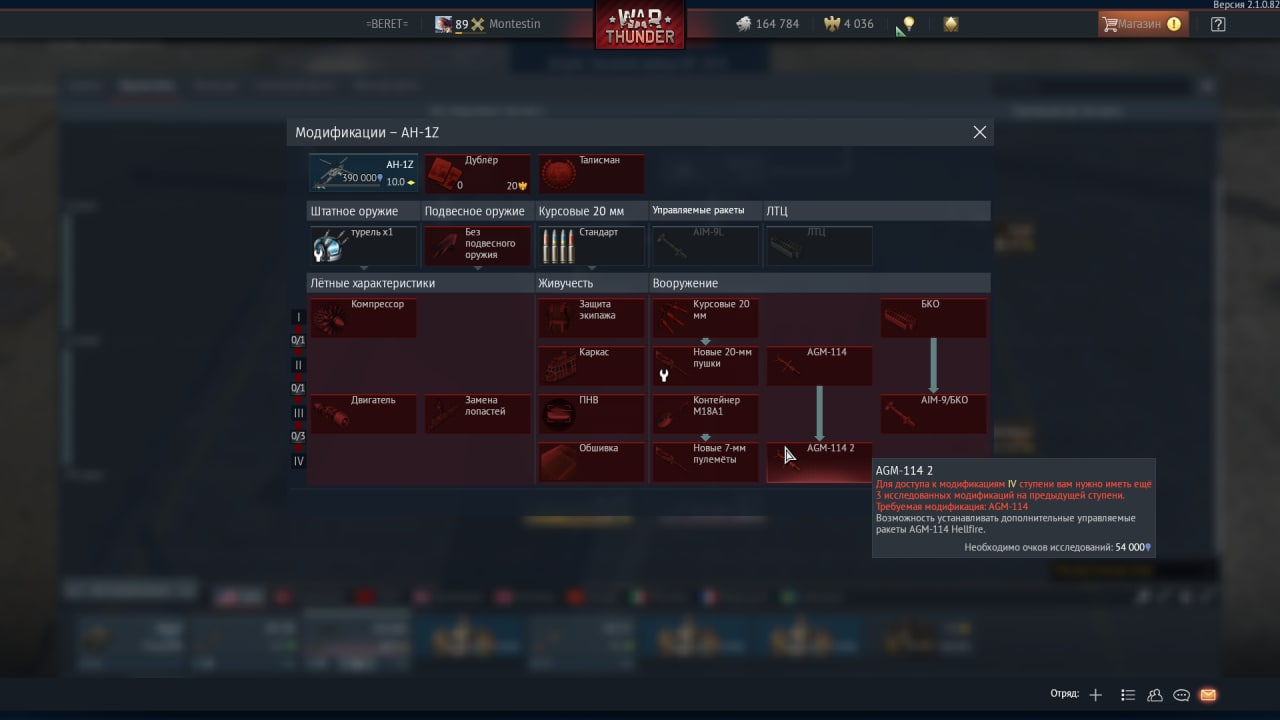Open the Стандарт 20 mm belt selector
The width and height of the screenshot is (1280, 720).
click(591, 246)
